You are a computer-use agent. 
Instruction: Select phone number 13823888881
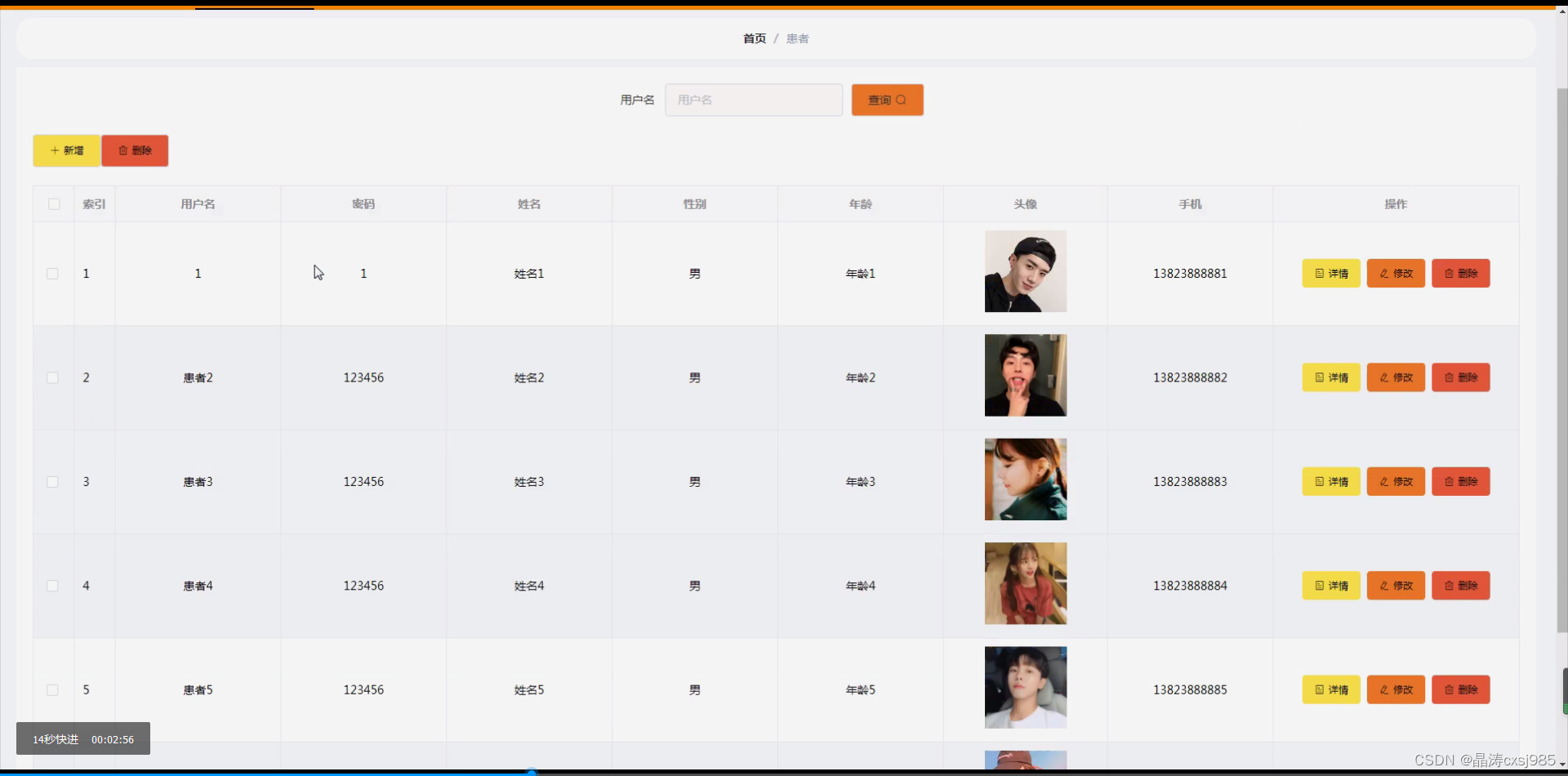1190,274
